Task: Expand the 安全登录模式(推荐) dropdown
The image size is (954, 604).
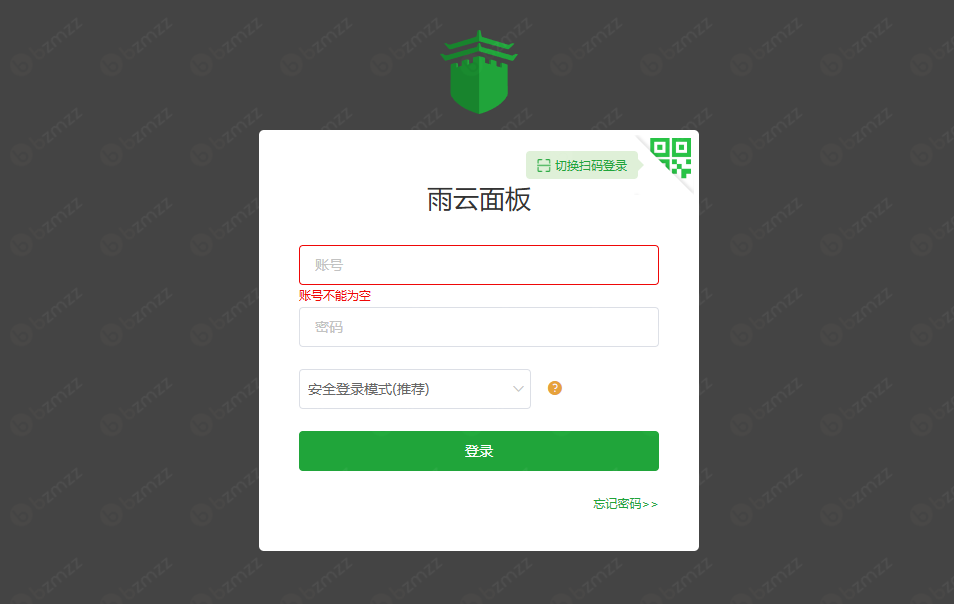Action: click(414, 389)
